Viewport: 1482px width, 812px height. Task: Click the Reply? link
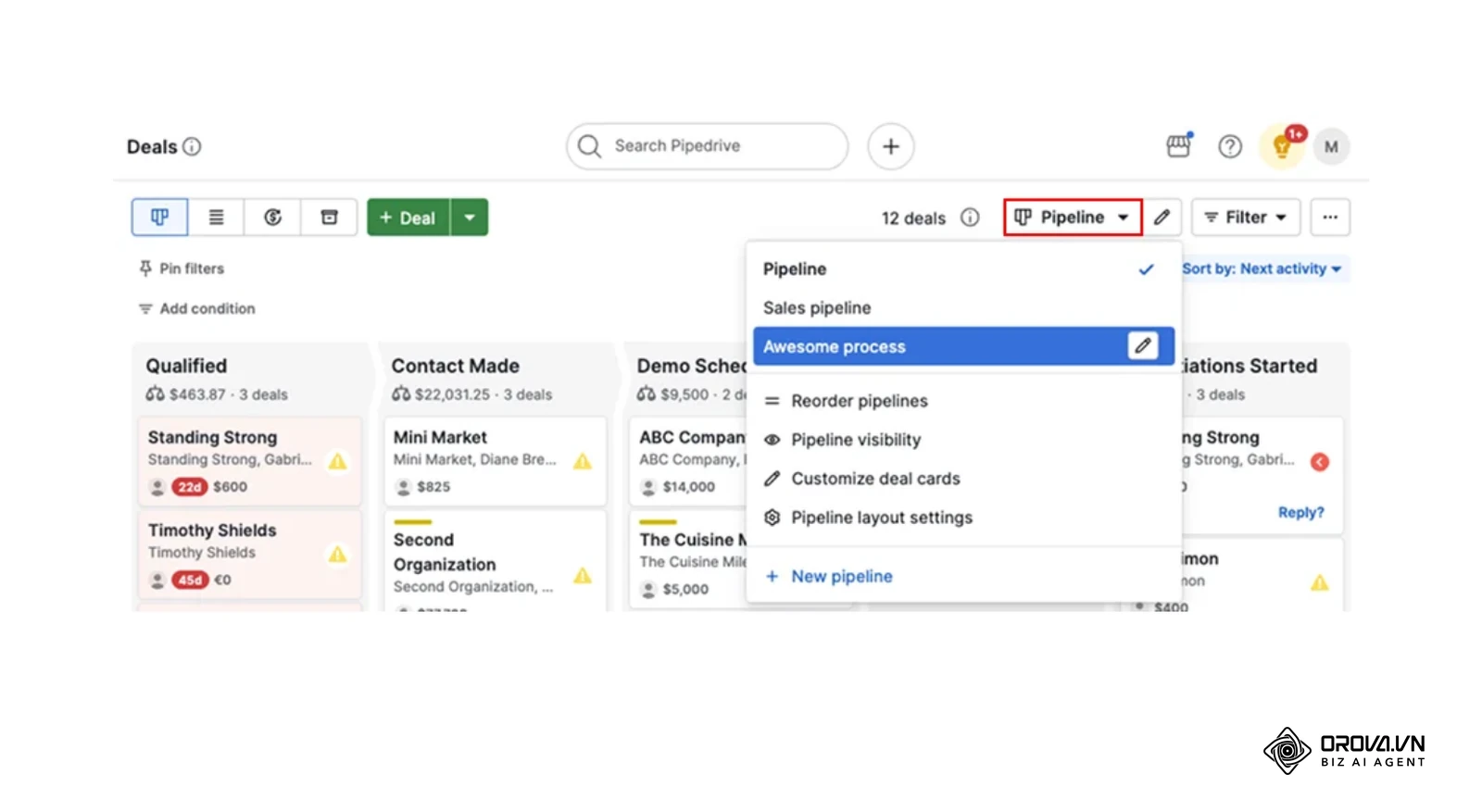click(x=1300, y=512)
